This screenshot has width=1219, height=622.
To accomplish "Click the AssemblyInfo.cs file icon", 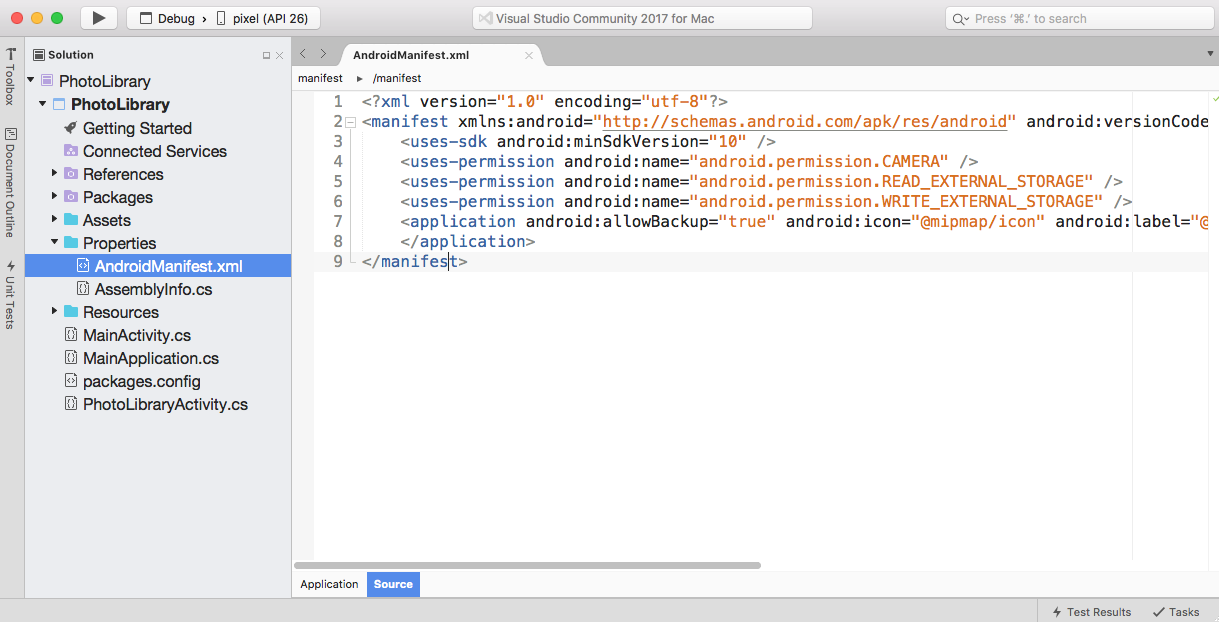I will pyautogui.click(x=83, y=289).
